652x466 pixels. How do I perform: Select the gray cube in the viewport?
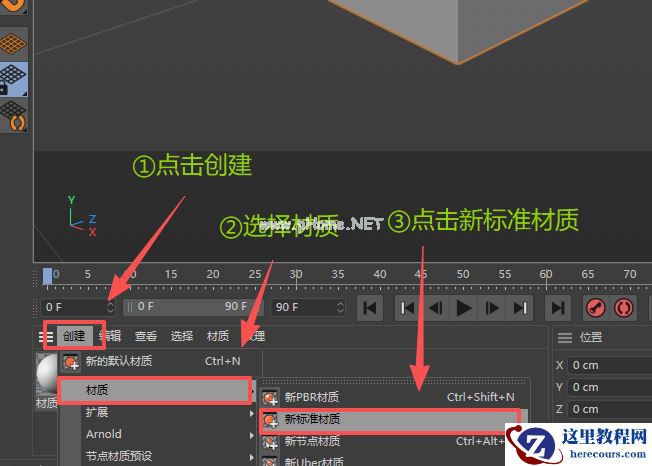pyautogui.click(x=457, y=29)
